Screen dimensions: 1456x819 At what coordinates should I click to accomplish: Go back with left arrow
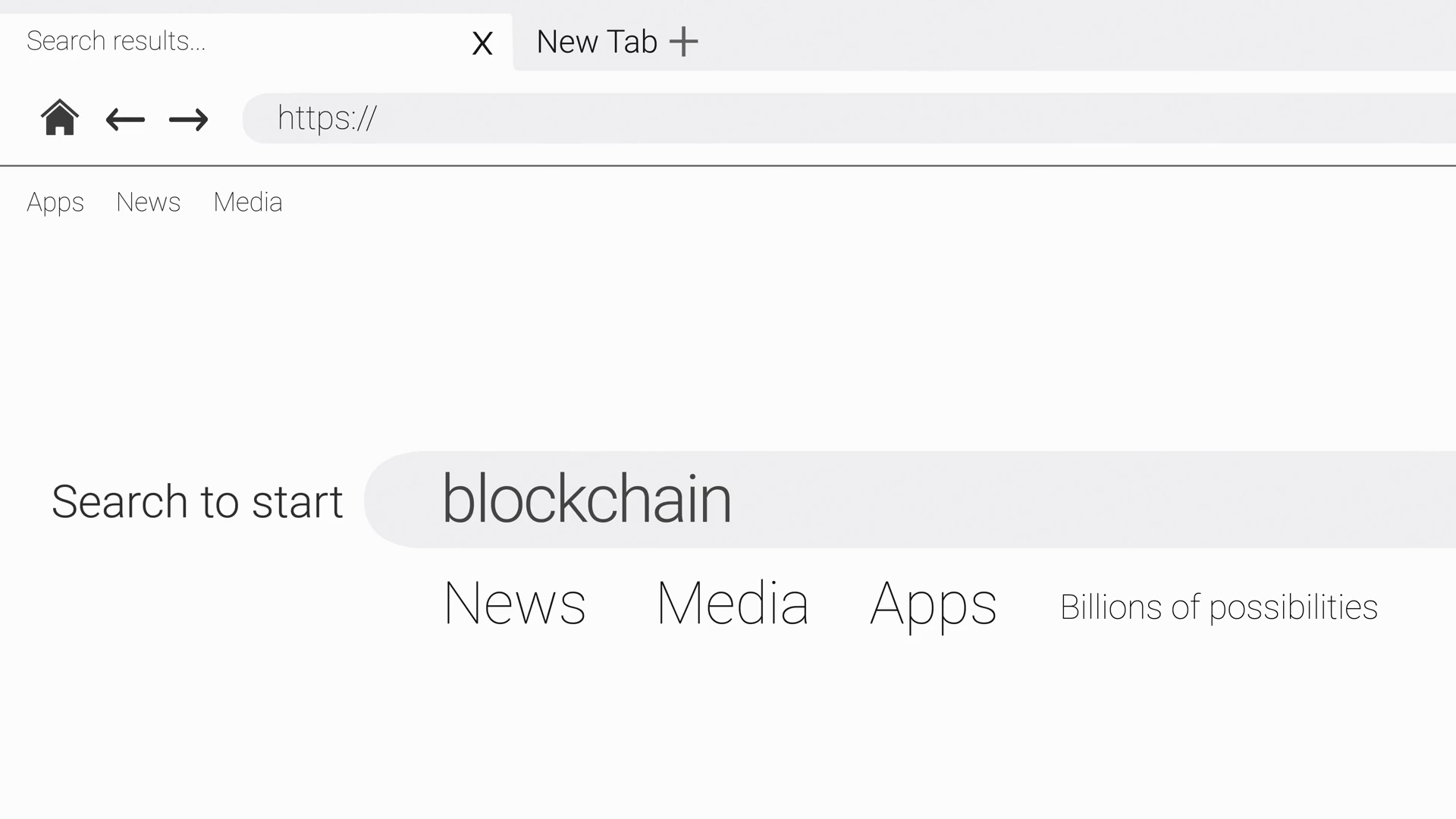pyautogui.click(x=125, y=119)
